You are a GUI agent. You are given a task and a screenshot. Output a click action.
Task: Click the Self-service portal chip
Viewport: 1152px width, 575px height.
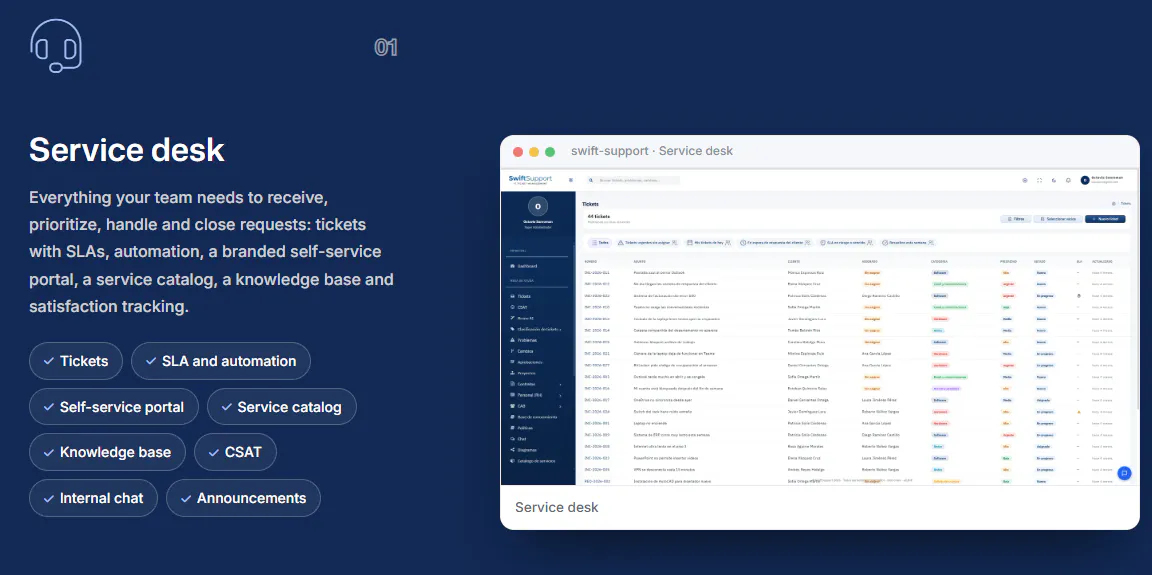tap(114, 407)
